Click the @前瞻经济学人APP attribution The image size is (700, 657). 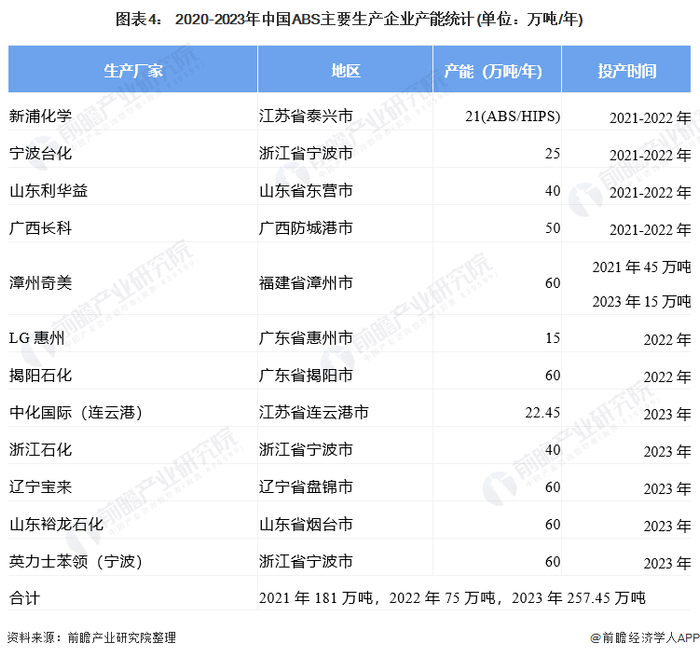(x=645, y=638)
